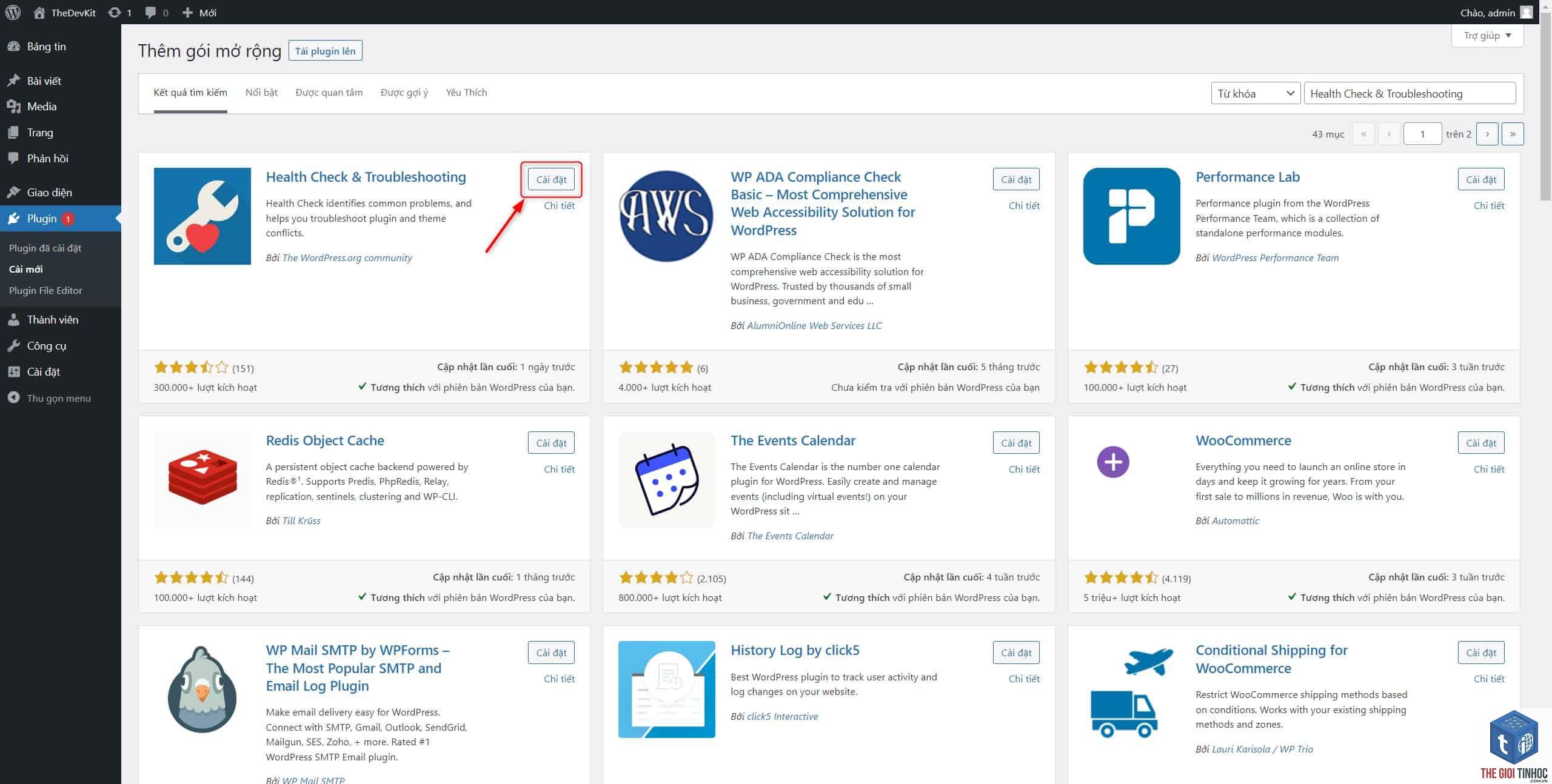Jump to last results page arrow
This screenshot has width=1552, height=784.
pos(1513,134)
